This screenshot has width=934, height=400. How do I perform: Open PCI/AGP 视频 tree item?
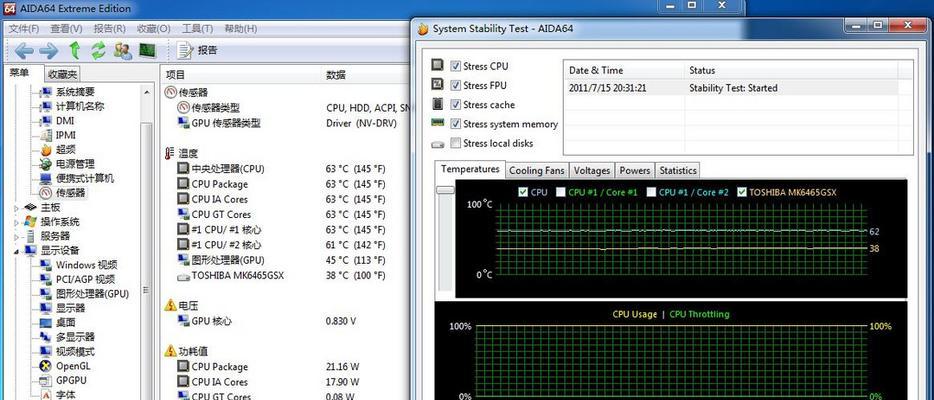(x=85, y=279)
